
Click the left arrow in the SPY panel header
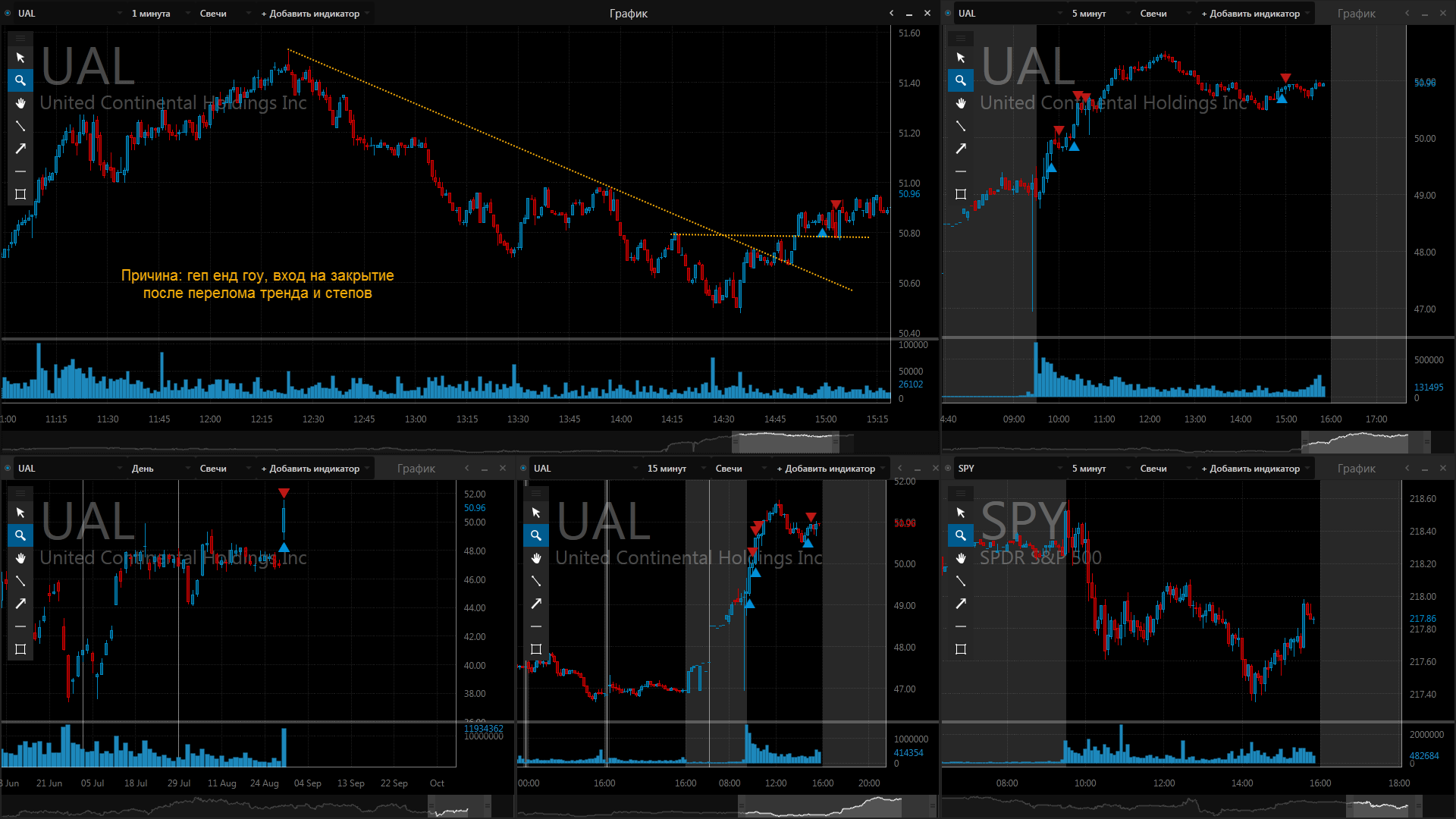(1407, 468)
